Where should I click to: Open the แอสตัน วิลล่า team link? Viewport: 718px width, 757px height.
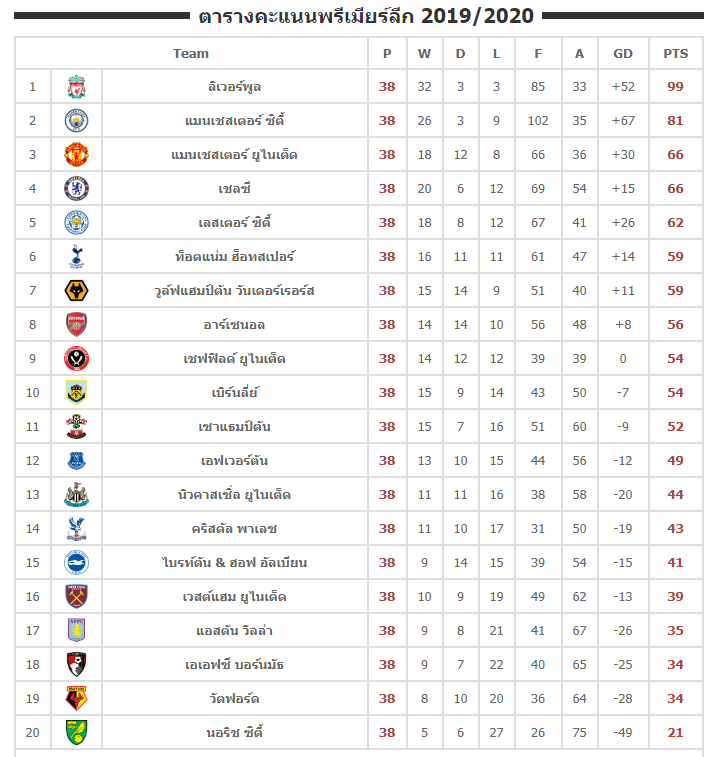233,631
